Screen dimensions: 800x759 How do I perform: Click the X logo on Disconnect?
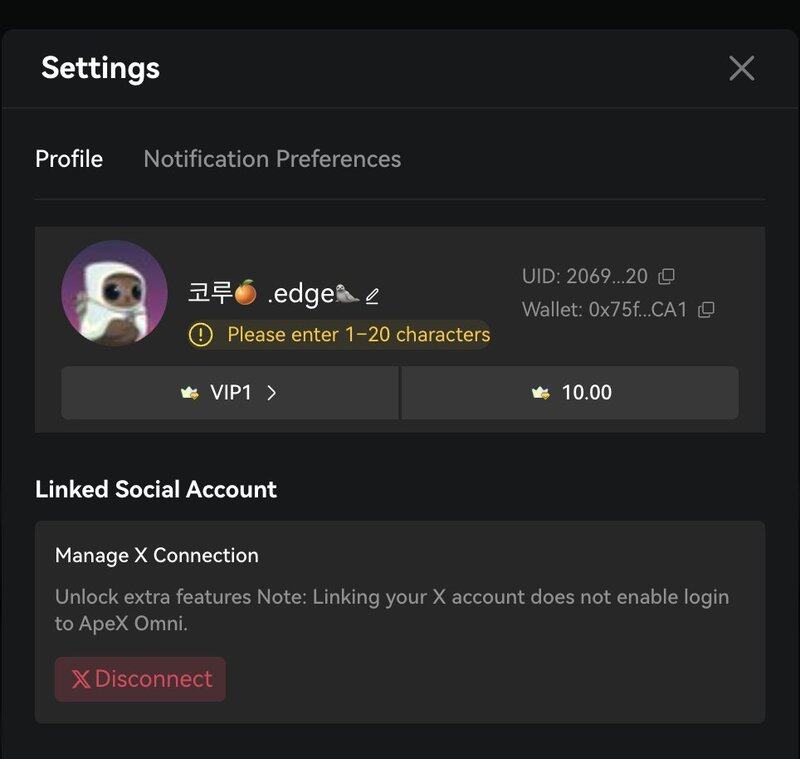pyautogui.click(x=81, y=679)
